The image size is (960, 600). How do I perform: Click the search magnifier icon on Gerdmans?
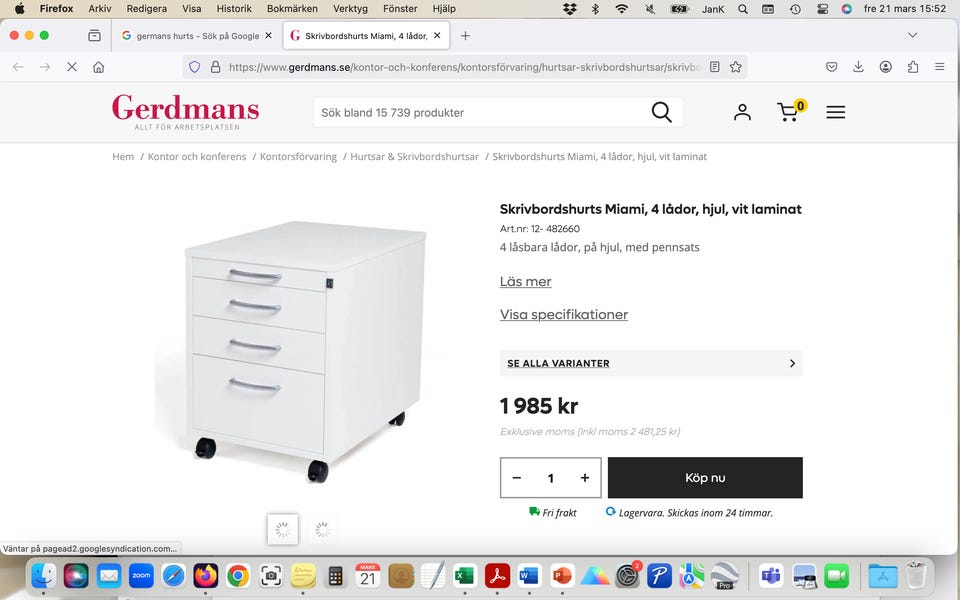coord(661,112)
